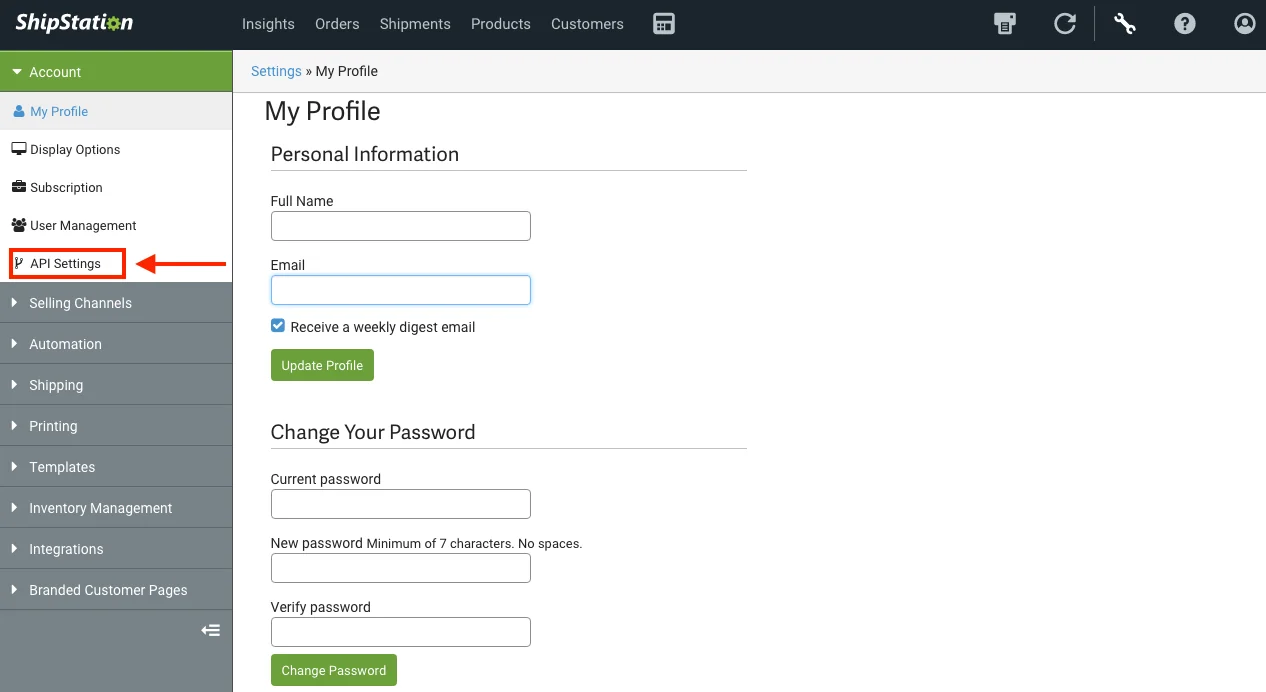
Task: Open the Customers tab
Action: (587, 24)
